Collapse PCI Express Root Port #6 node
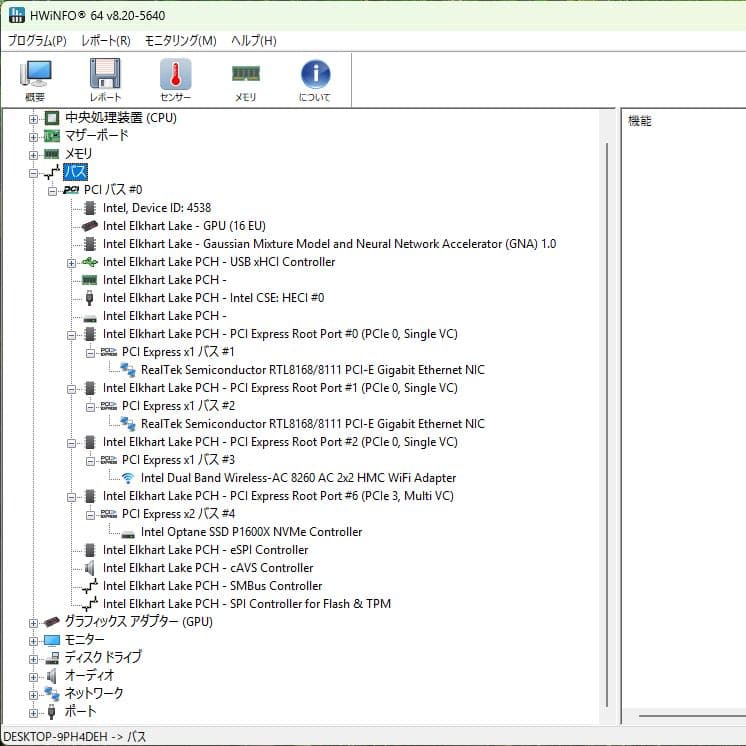The height and width of the screenshot is (746, 746). tap(71, 496)
